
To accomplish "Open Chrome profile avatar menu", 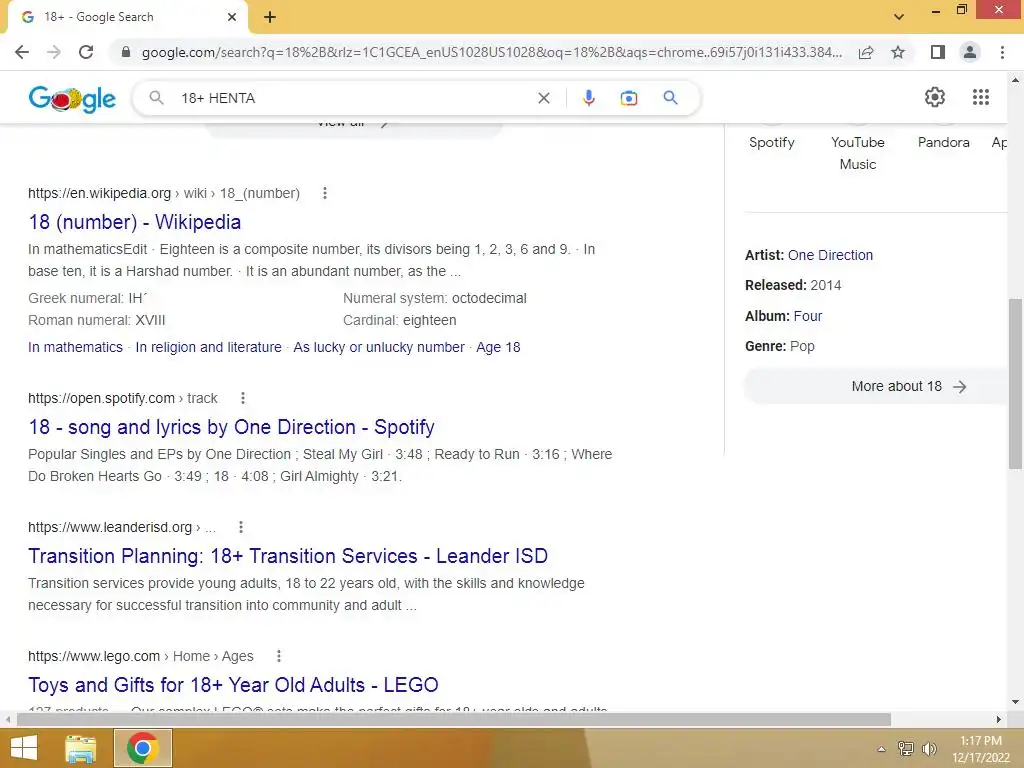I will [x=970, y=52].
